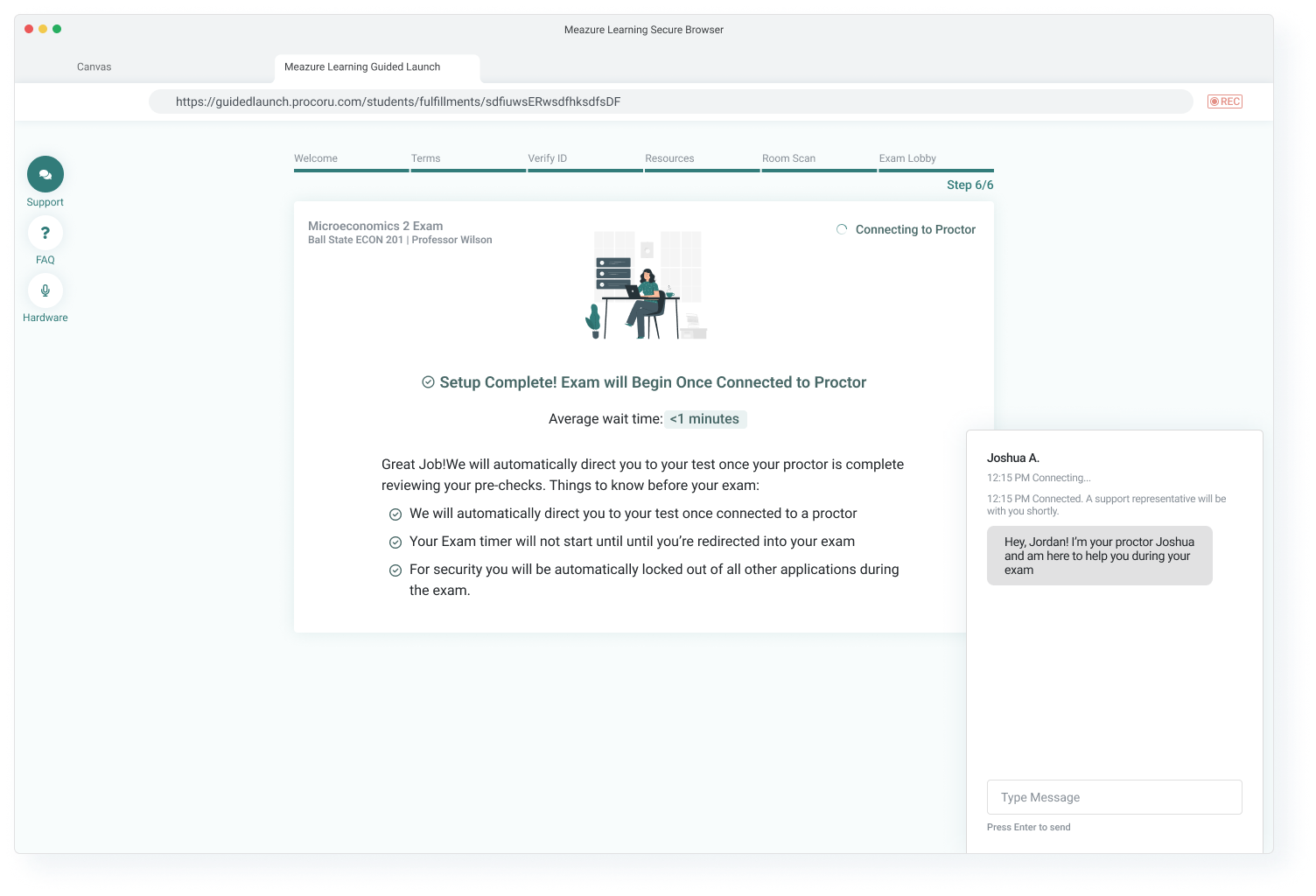Click checkmark next to Exam timer item
The image size is (1316, 896).
click(x=395, y=542)
